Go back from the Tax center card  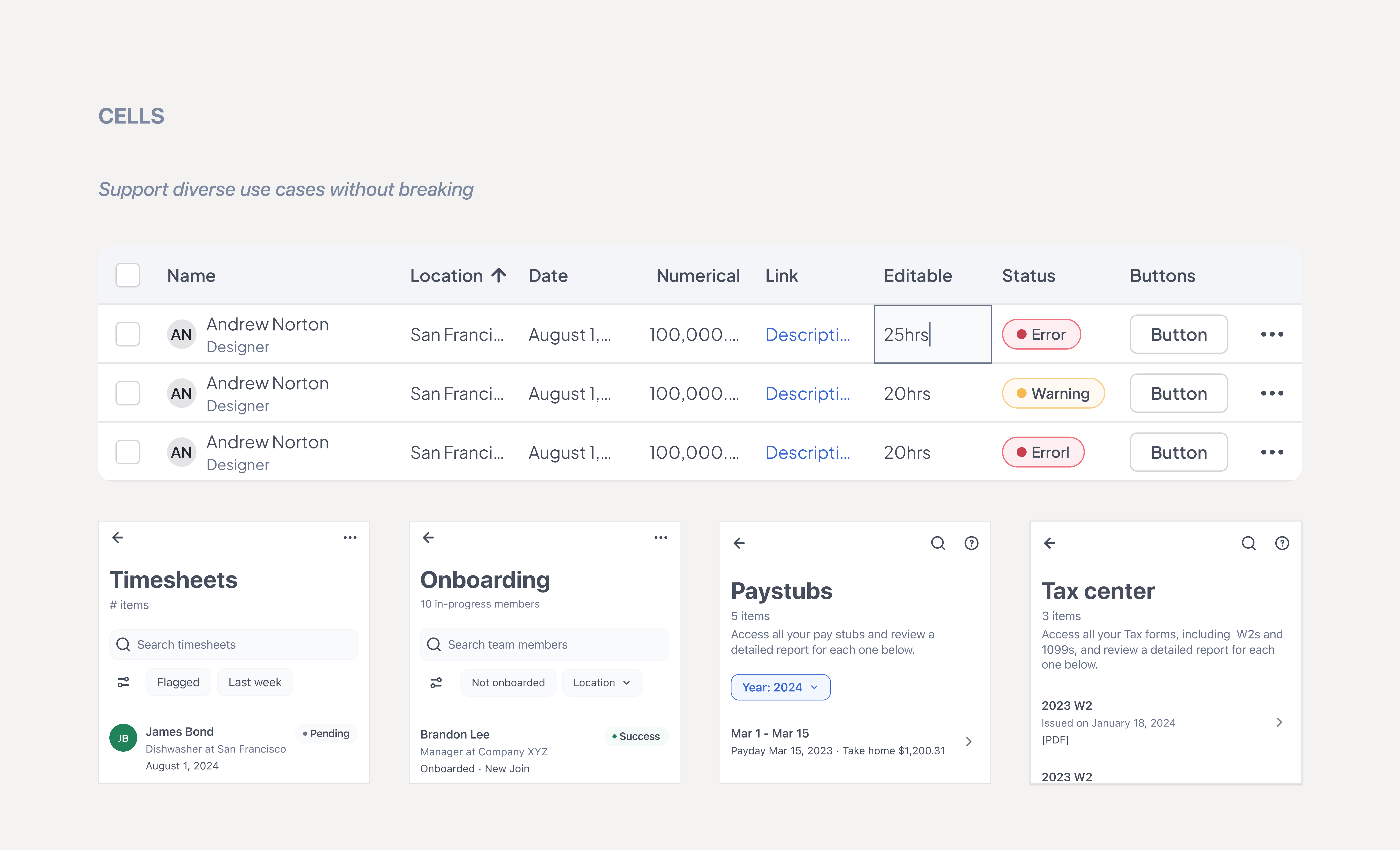pos(1050,543)
